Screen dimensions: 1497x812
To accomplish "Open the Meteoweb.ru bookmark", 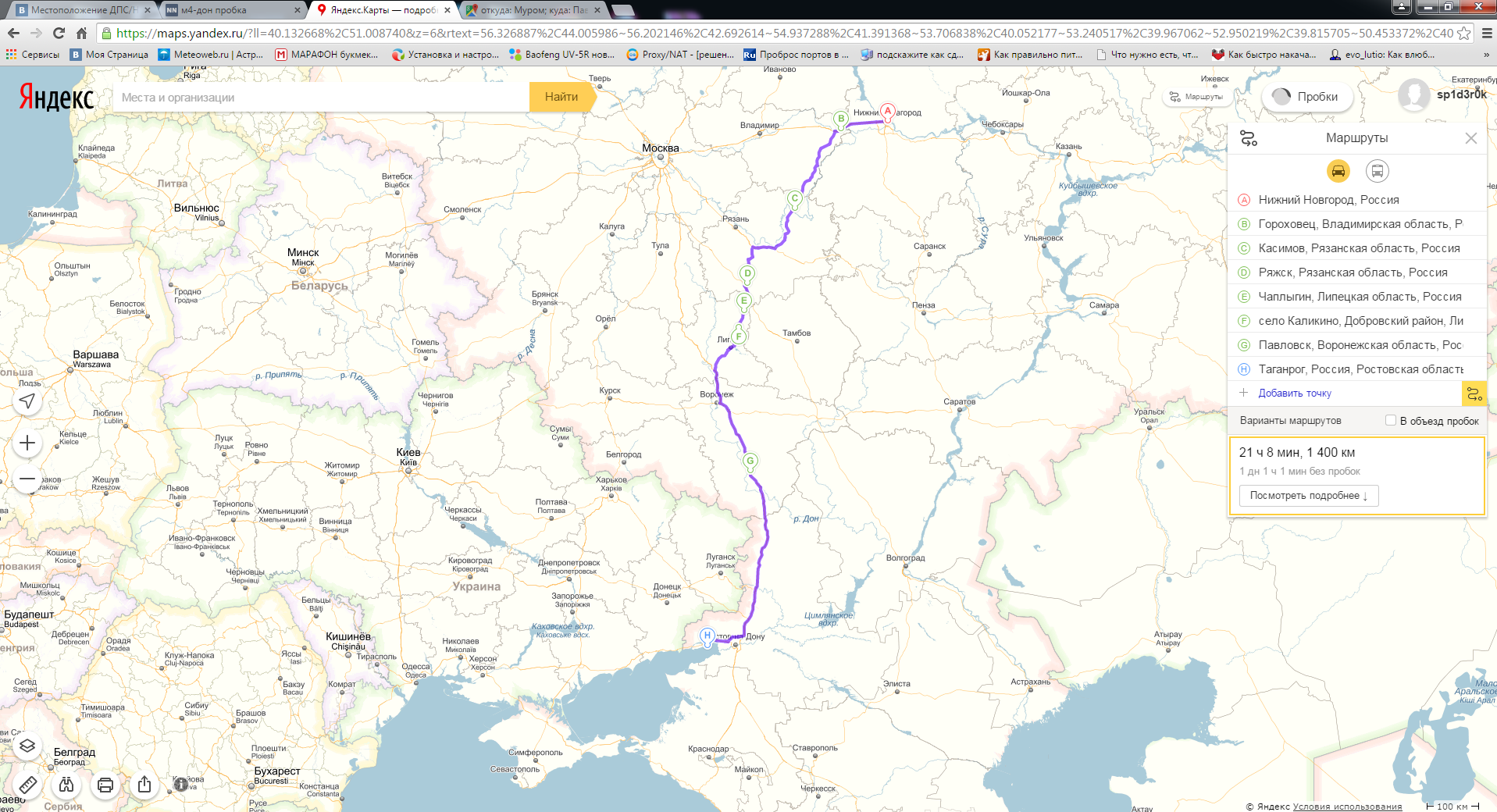I will point(210,55).
